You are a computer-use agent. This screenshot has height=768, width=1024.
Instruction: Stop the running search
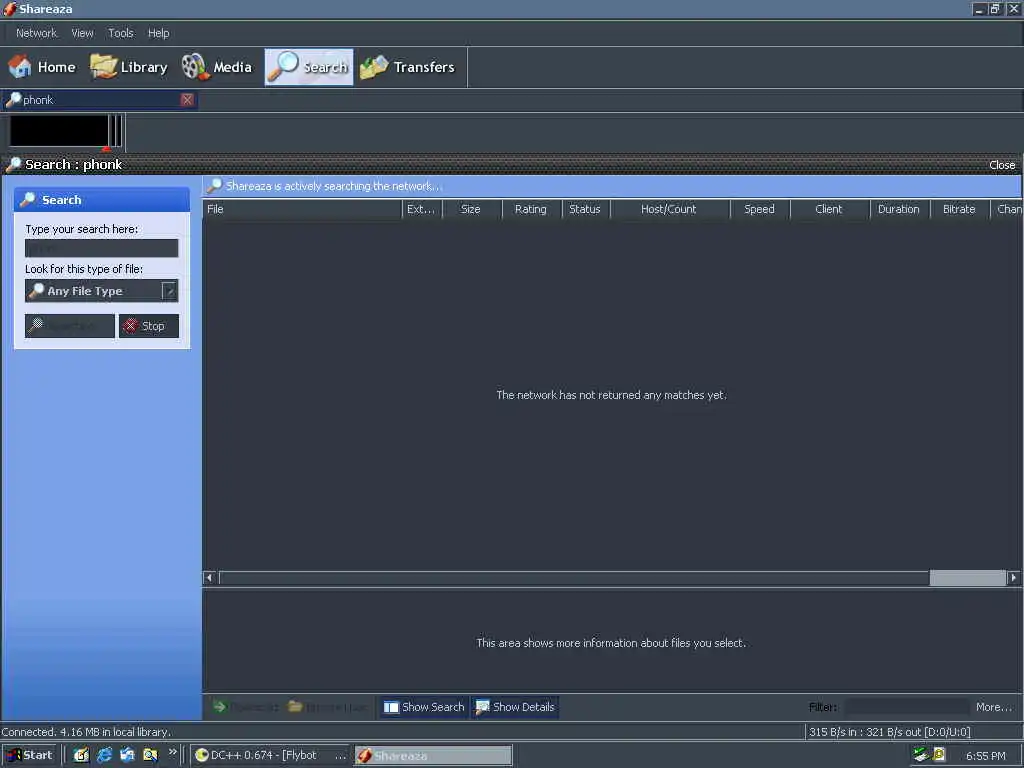(x=148, y=326)
